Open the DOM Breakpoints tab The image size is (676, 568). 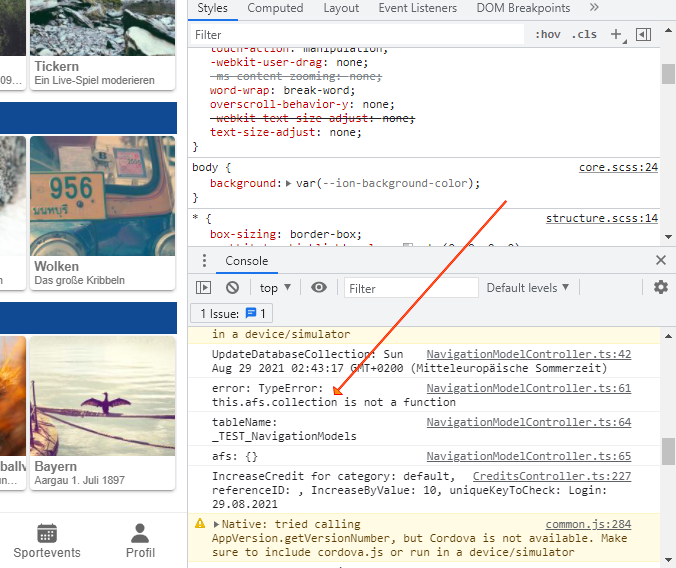pos(523,8)
